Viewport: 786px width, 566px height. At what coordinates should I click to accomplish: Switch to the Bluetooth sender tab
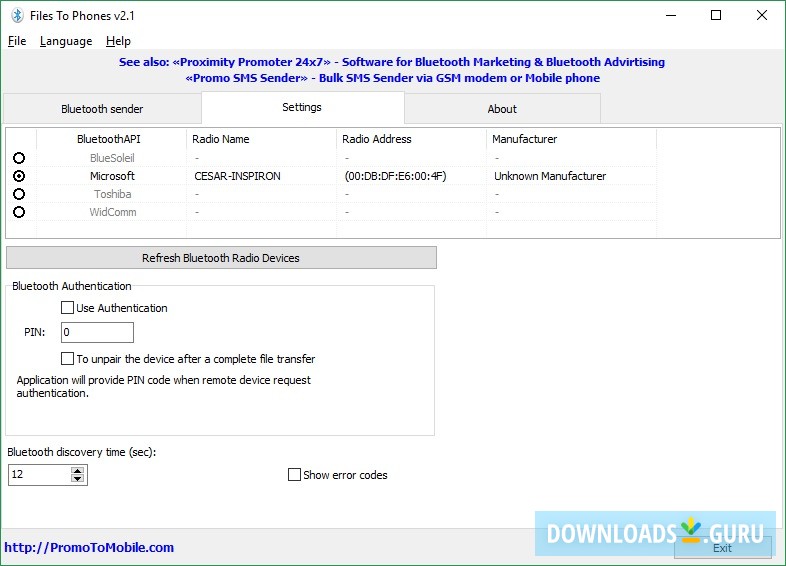(x=102, y=109)
